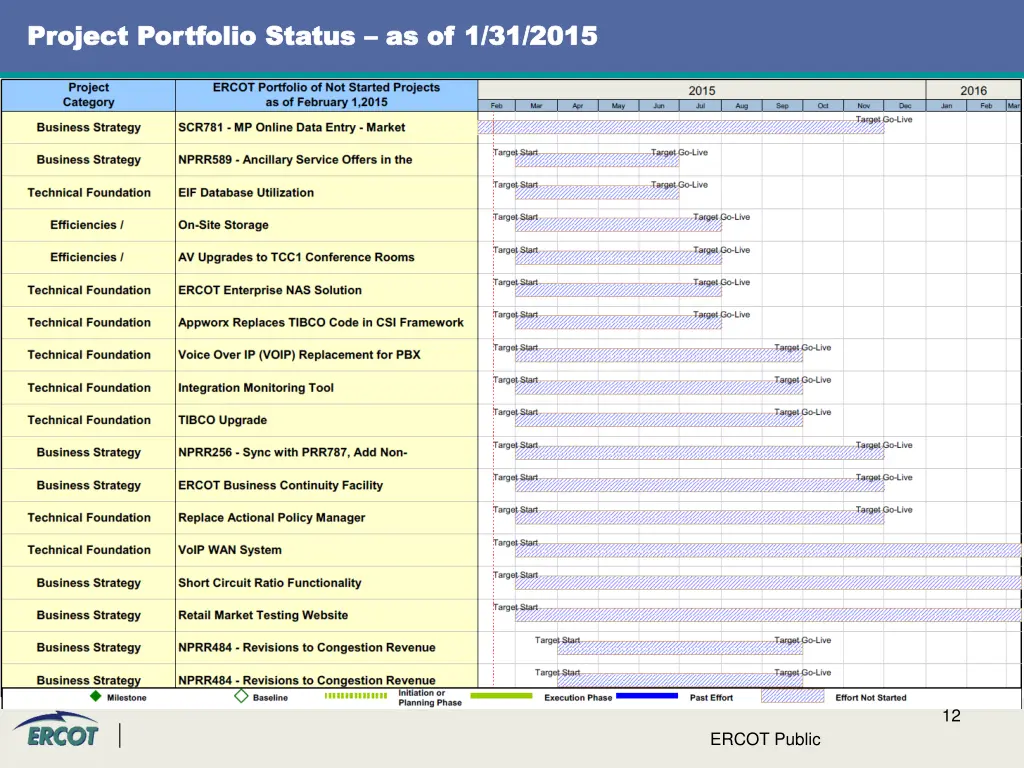The image size is (1024, 768).
Task: Click the Oct month header
Action: (823, 105)
